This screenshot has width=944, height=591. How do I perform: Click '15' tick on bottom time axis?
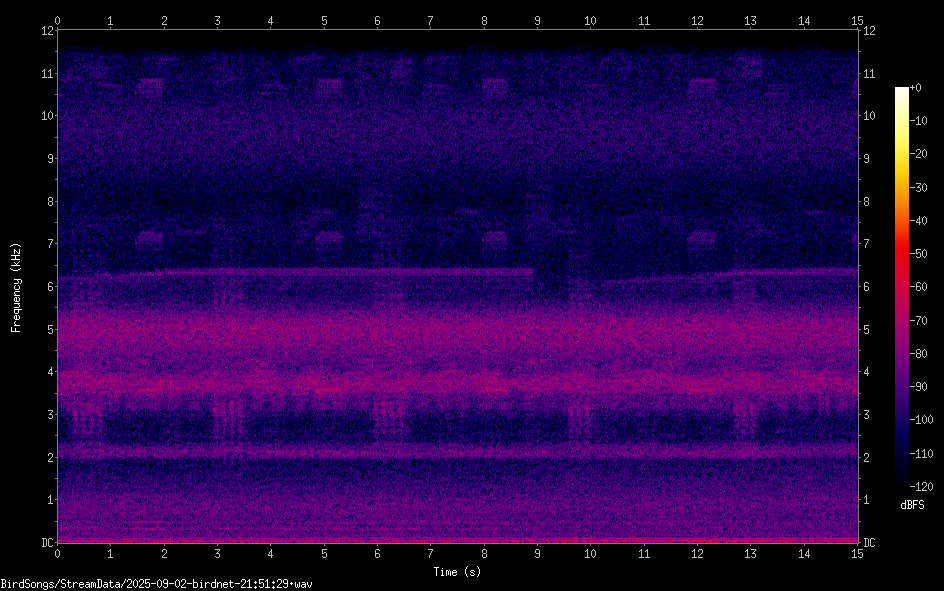click(x=857, y=554)
